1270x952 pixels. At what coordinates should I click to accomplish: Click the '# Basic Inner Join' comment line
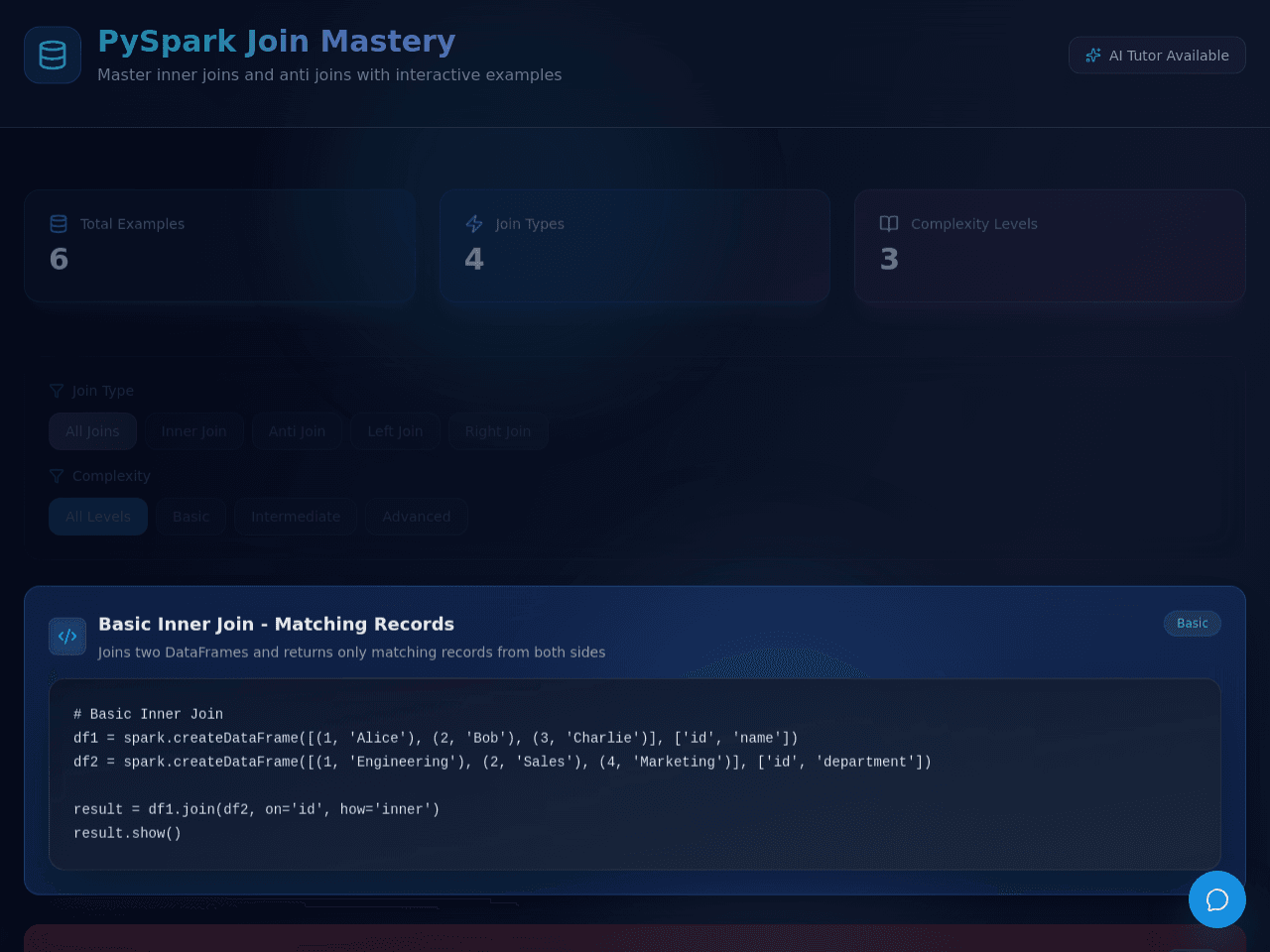[x=148, y=714]
